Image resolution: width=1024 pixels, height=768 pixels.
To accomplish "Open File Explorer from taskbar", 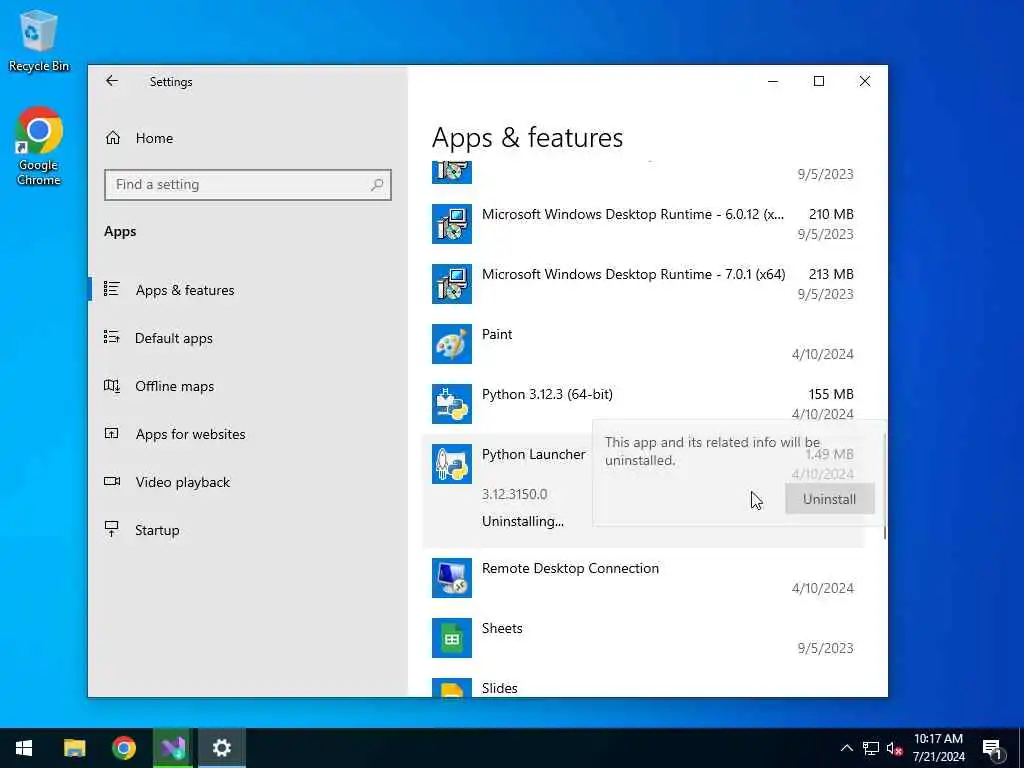I will [74, 748].
